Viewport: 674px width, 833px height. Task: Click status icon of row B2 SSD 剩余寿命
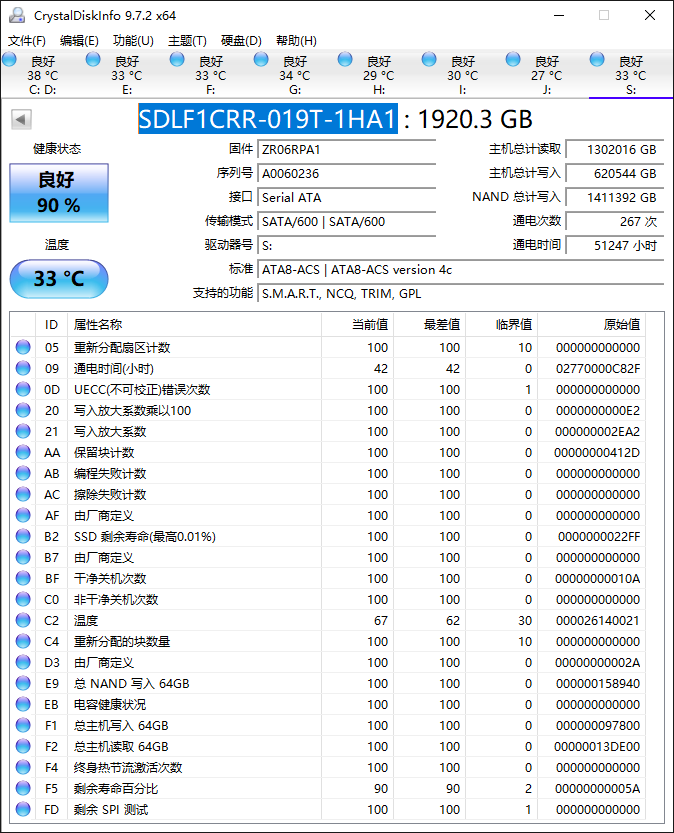click(23, 537)
